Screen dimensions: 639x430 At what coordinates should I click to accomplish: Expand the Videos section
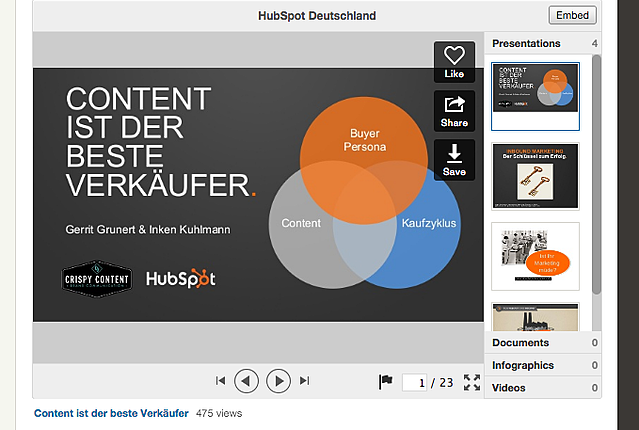(543, 388)
